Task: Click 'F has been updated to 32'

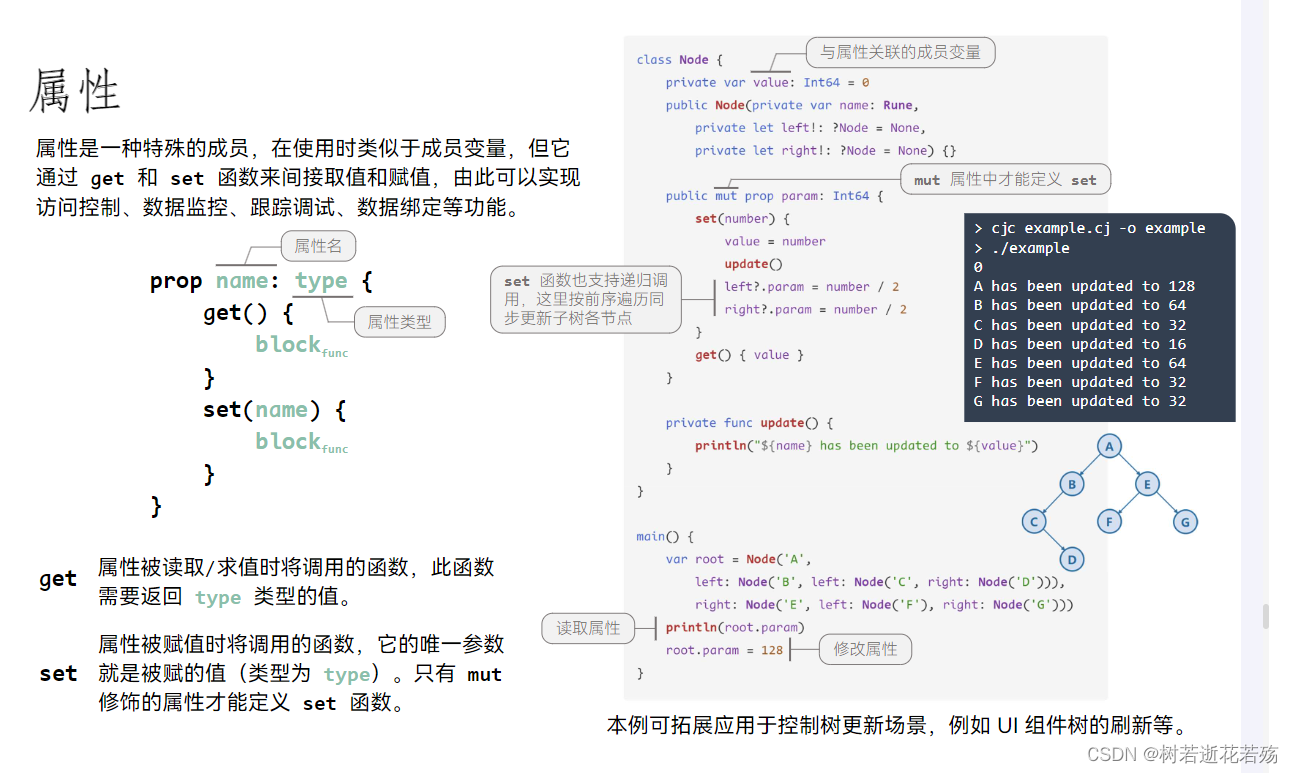Action: coord(1080,382)
